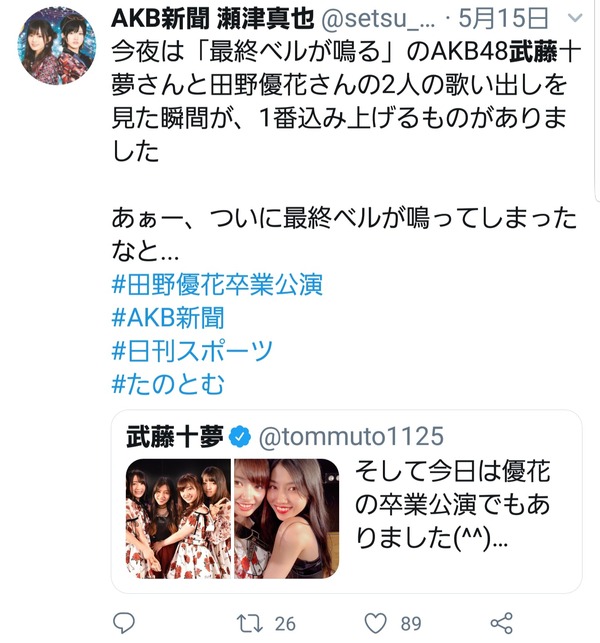
Task: Open the @tommuto1125 handle in the quoted tweet
Action: (x=351, y=436)
